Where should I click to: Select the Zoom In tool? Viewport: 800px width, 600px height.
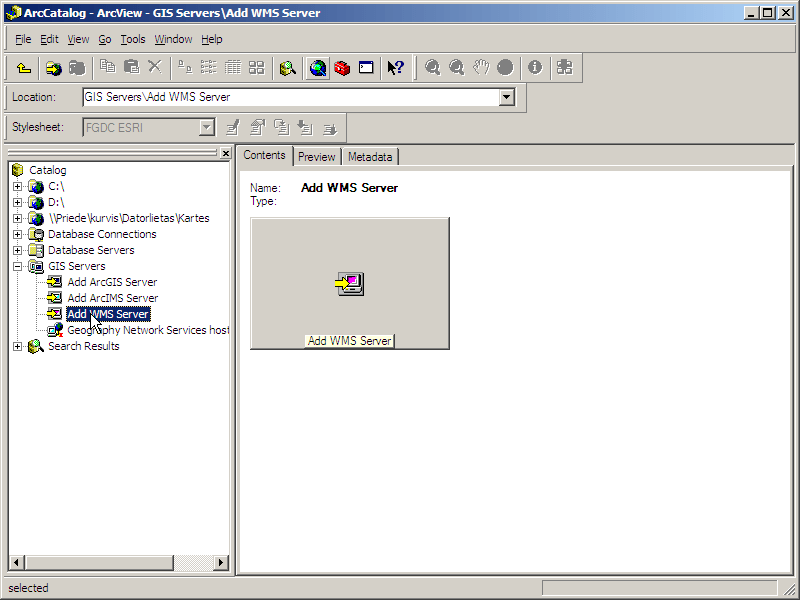pyautogui.click(x=433, y=67)
